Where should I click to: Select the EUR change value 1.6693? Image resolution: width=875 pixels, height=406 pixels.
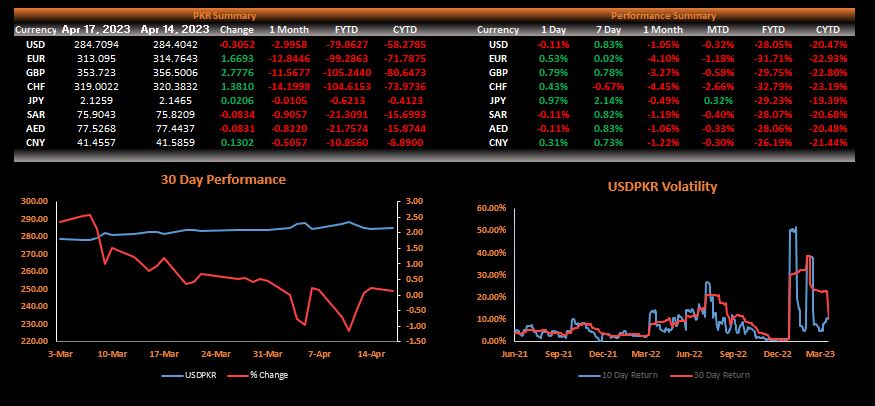237,59
